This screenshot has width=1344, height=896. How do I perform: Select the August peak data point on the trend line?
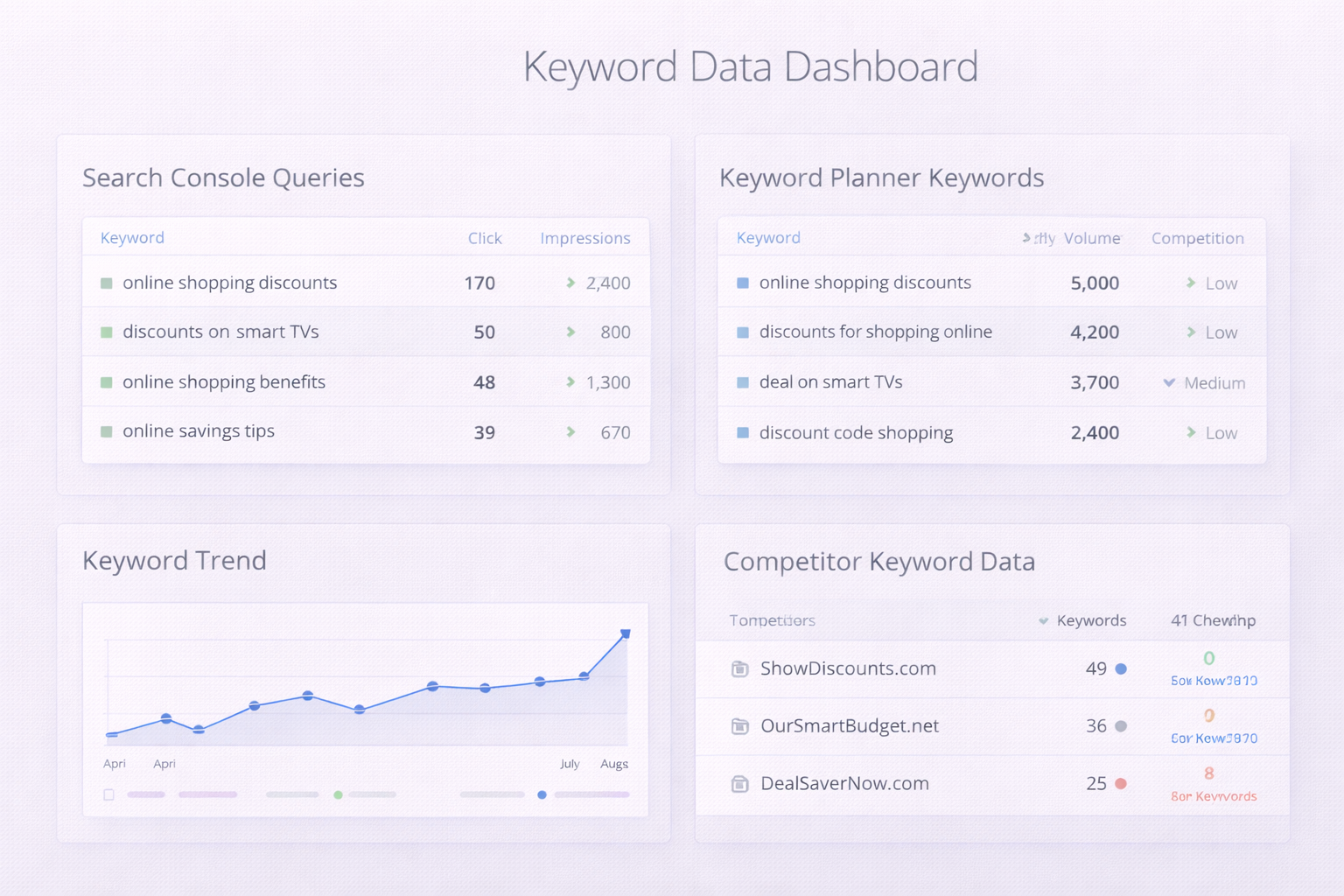[x=626, y=633]
